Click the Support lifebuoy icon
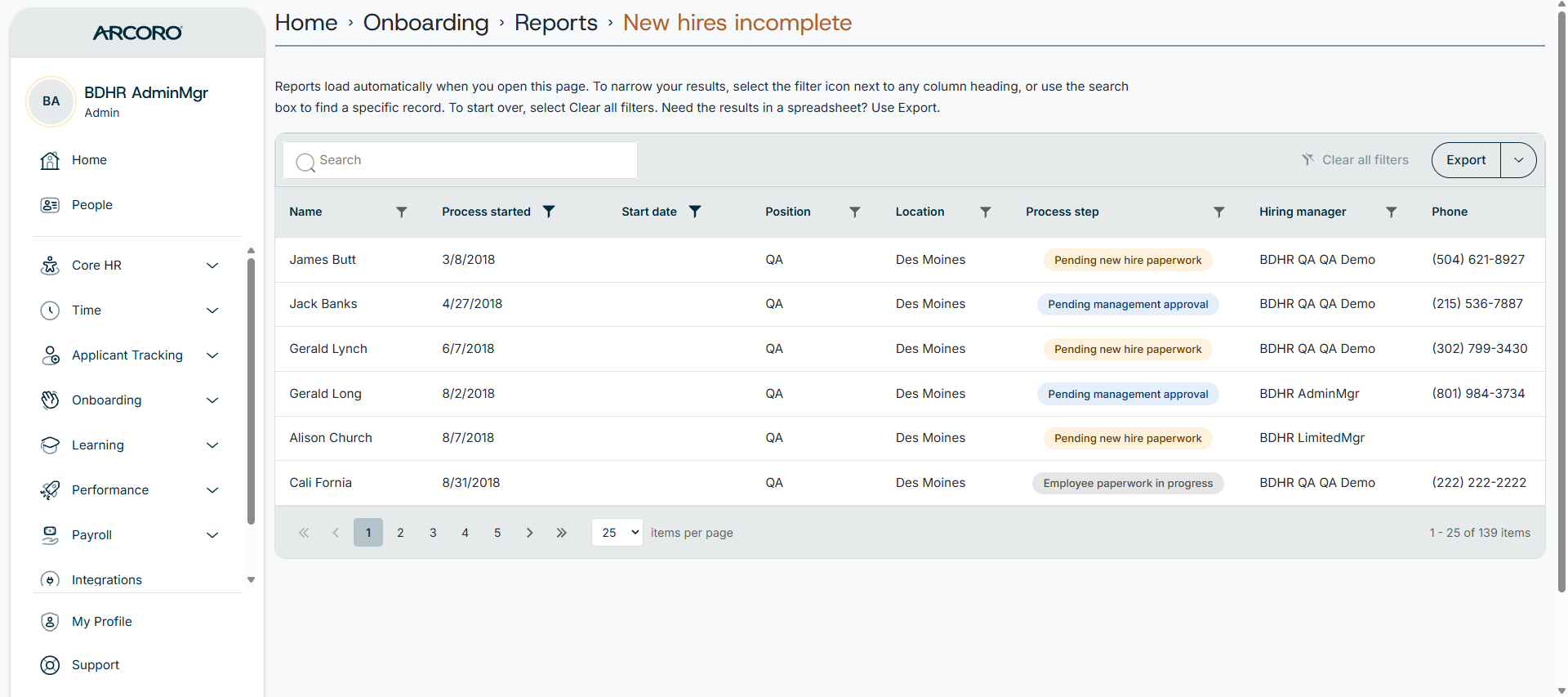The height and width of the screenshot is (697, 1568). pos(50,665)
